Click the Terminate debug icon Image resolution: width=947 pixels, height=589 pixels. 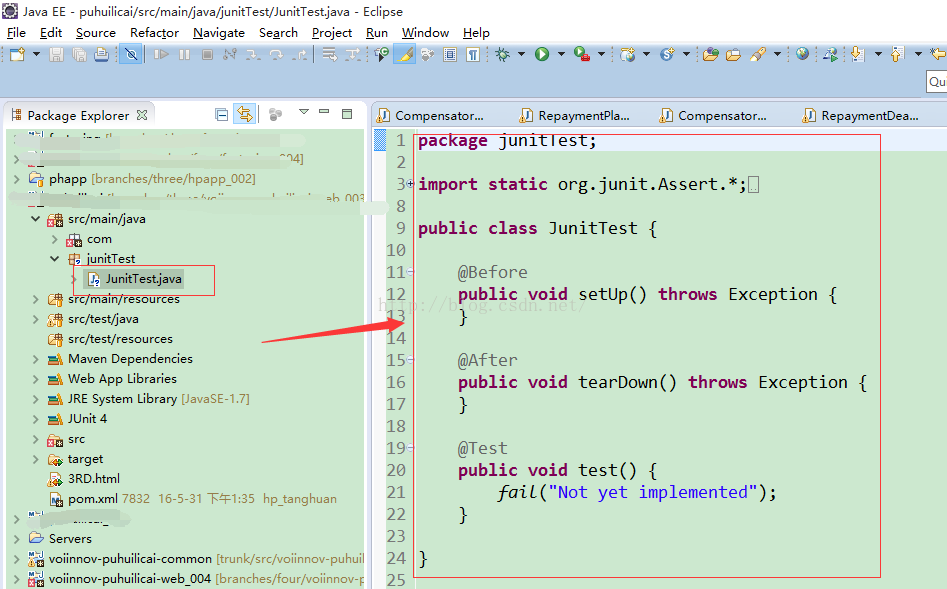[207, 54]
